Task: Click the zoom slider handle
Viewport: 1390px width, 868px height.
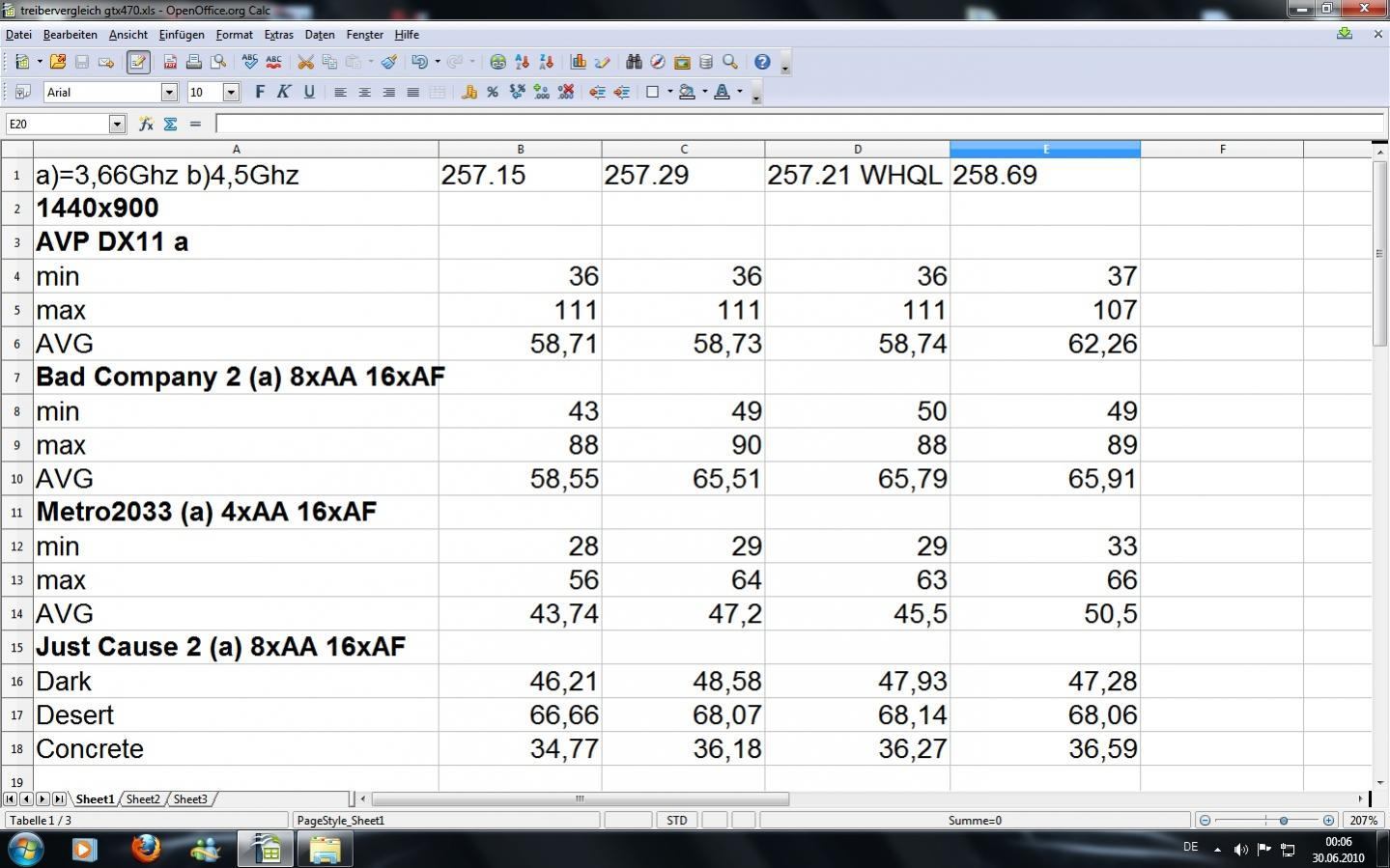Action: click(1284, 821)
